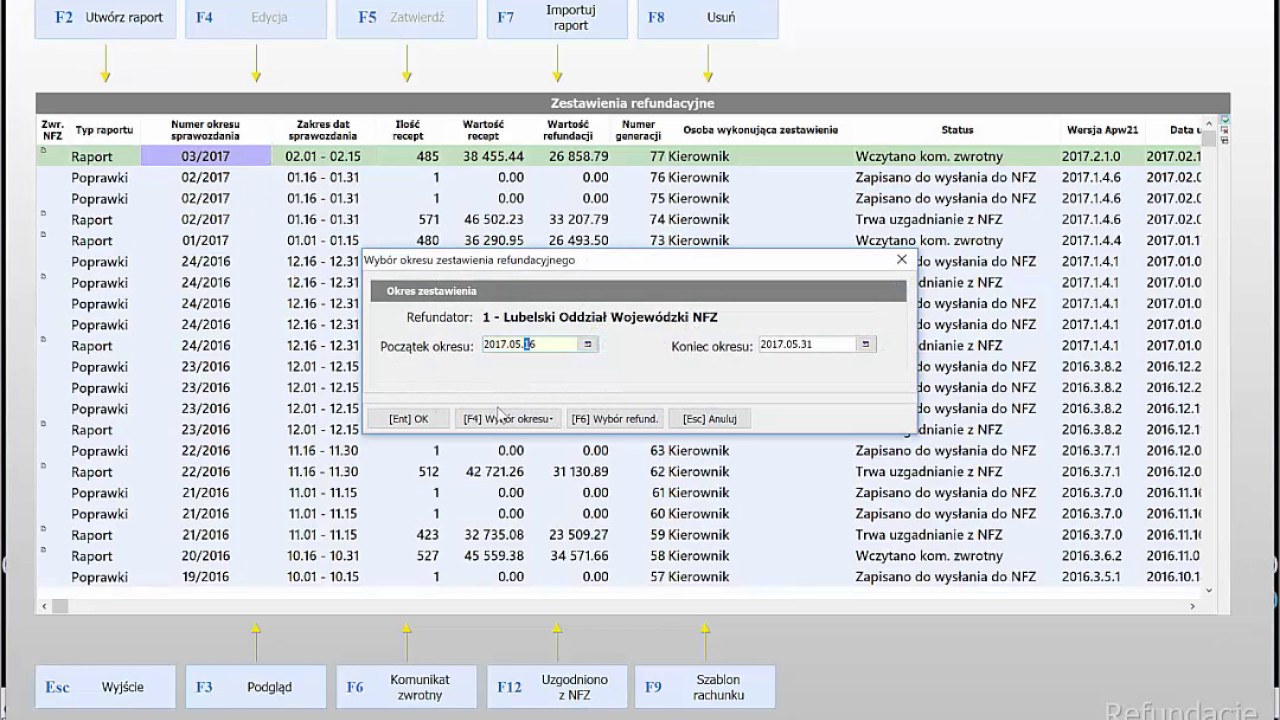Click the Numer generacji column header
The height and width of the screenshot is (720, 1280).
[x=638, y=130]
